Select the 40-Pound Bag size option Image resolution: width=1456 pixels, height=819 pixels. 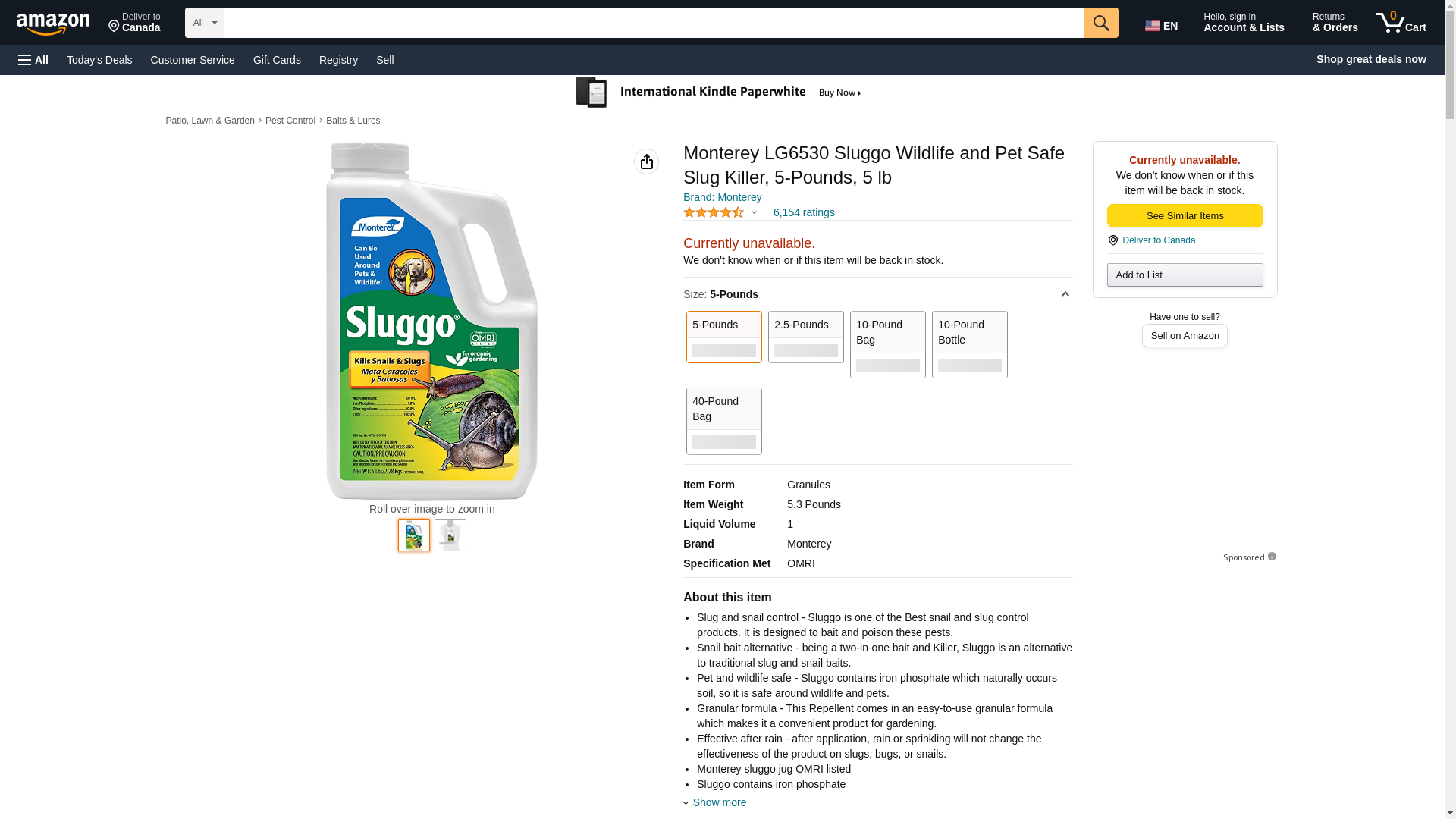point(723,421)
